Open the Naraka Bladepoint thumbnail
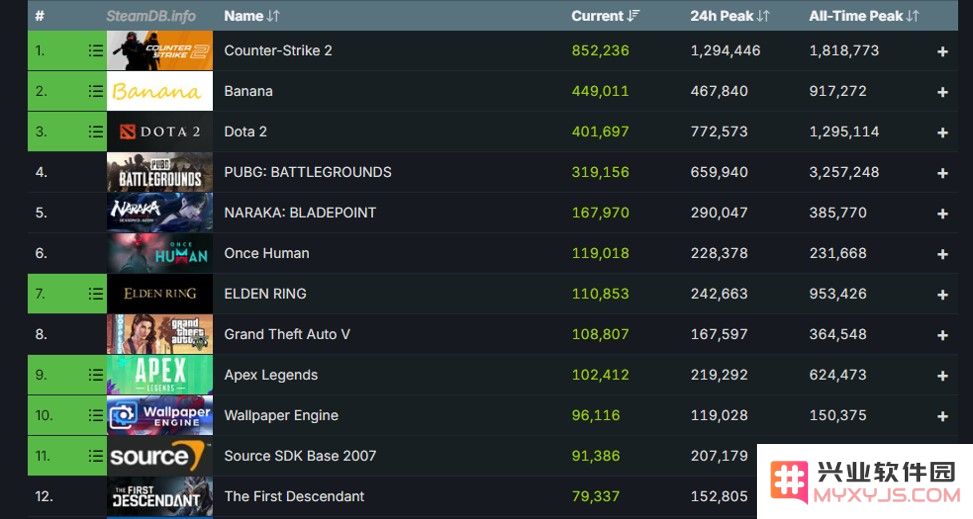The width and height of the screenshot is (973, 519). click(x=159, y=212)
